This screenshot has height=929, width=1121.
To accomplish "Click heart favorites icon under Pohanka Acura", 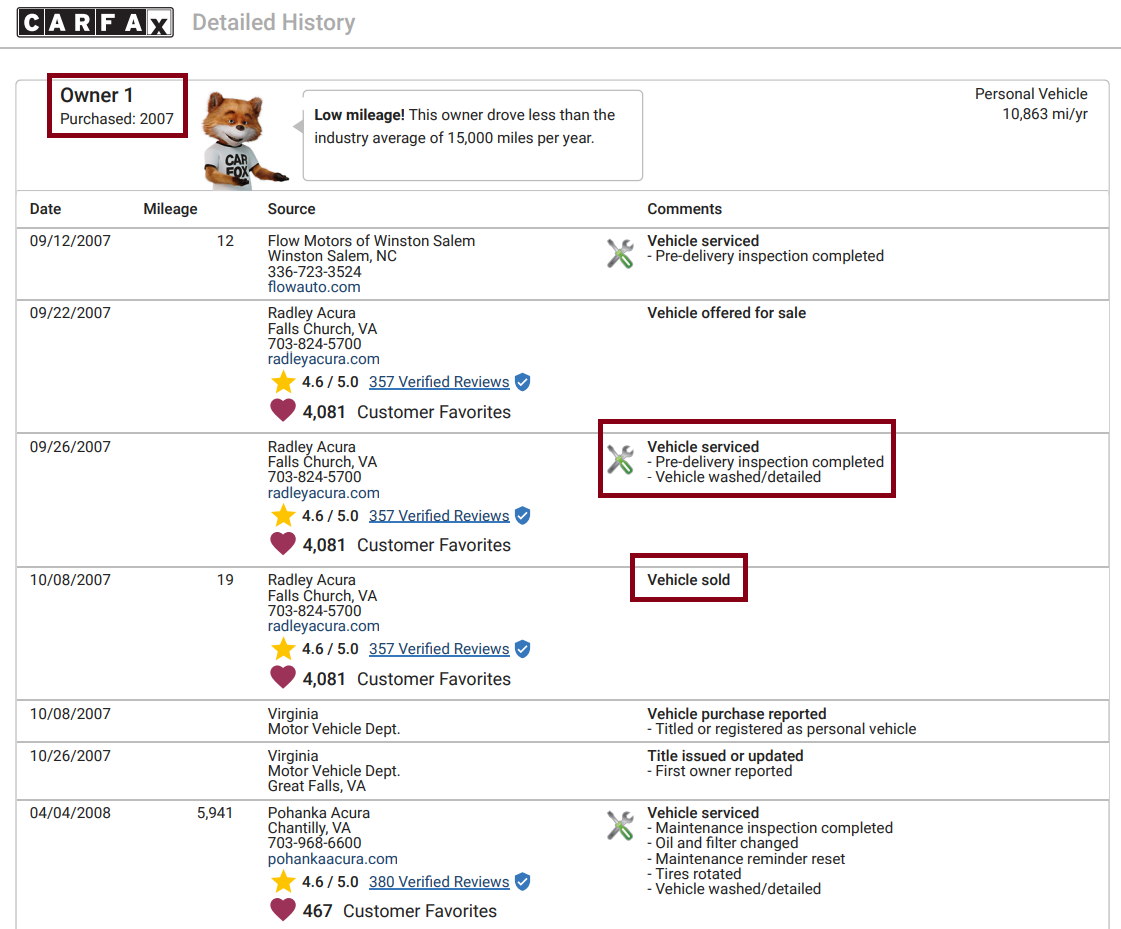I will (283, 910).
